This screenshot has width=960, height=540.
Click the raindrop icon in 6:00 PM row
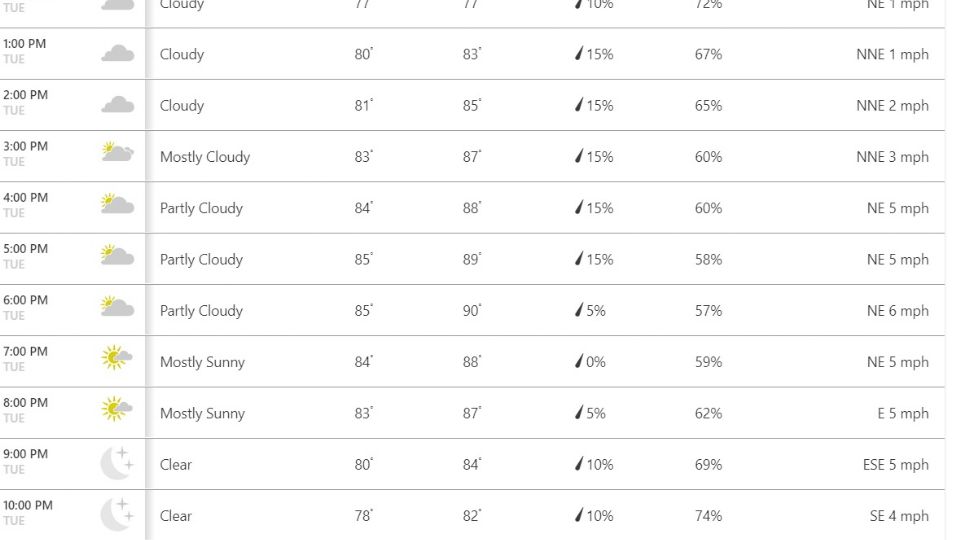coord(579,311)
